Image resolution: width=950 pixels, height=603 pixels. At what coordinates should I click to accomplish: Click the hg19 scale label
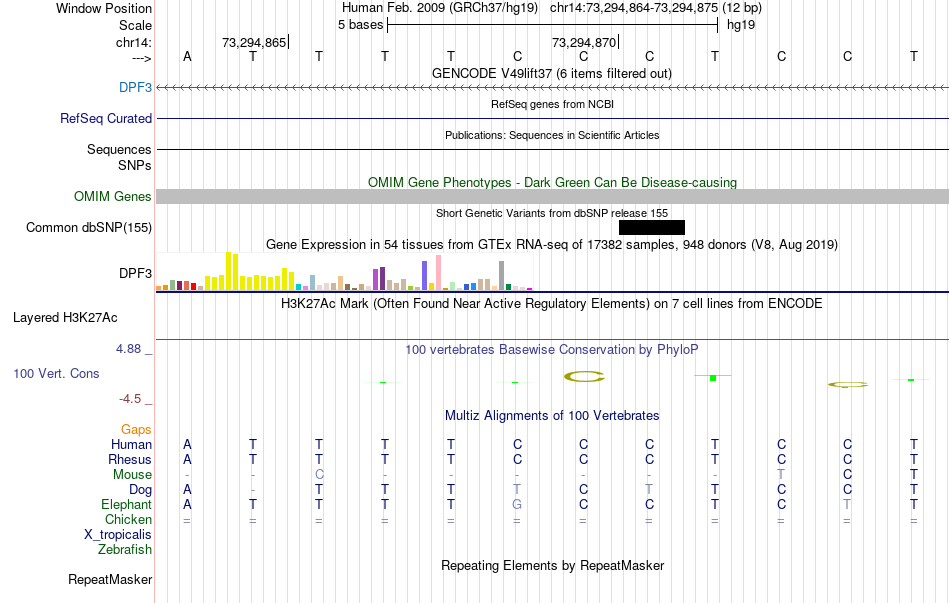740,25
